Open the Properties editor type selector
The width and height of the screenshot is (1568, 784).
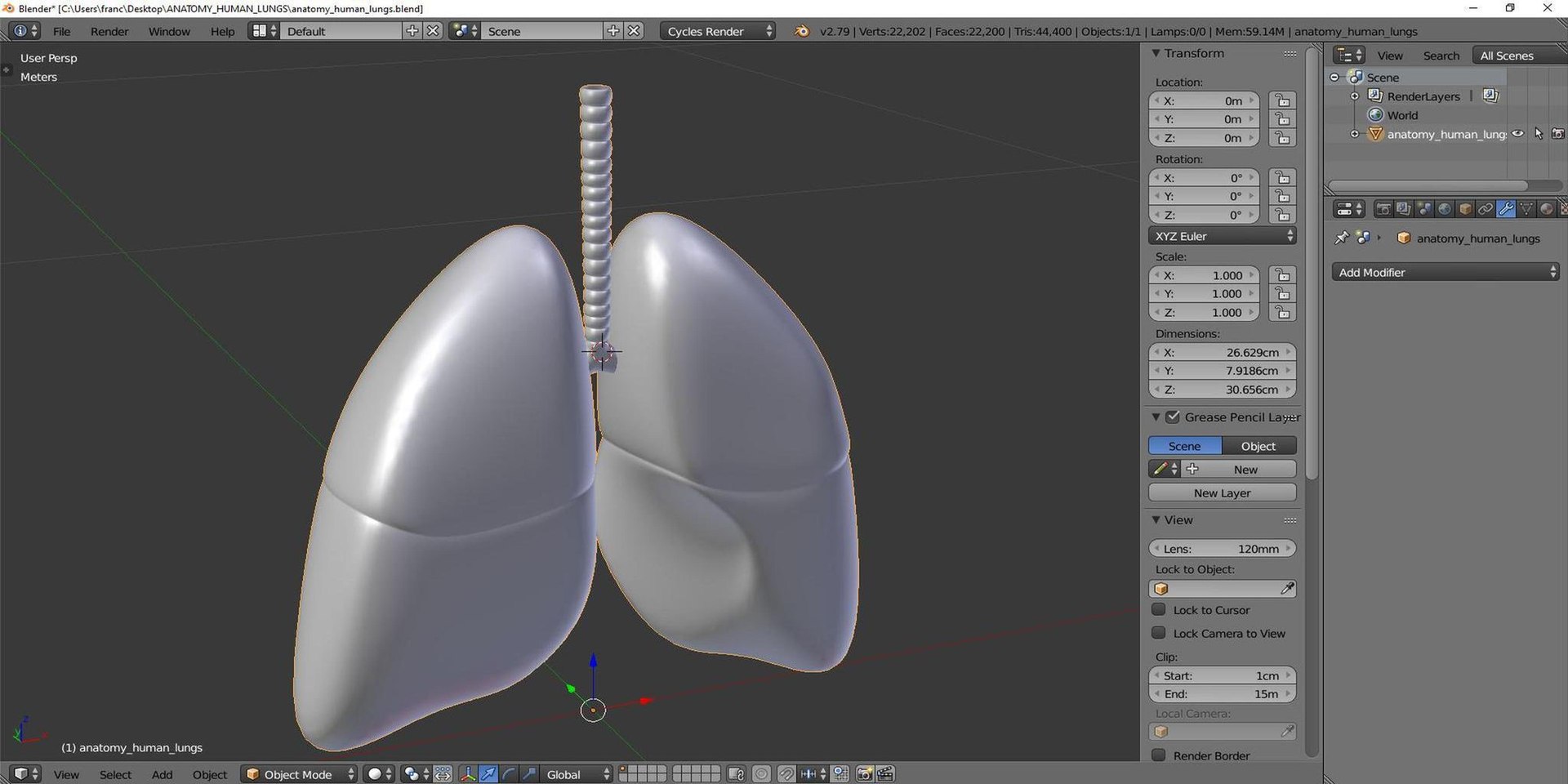click(1349, 209)
